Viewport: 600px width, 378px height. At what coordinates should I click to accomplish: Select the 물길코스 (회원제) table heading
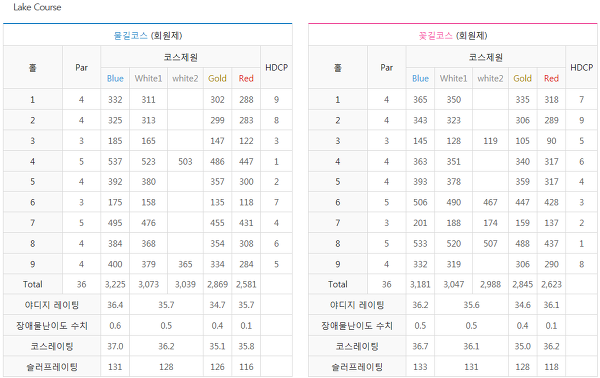[148, 36]
